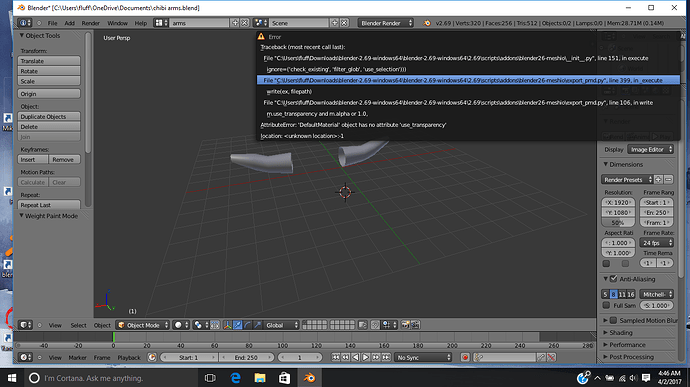Open the Window menu

point(117,23)
